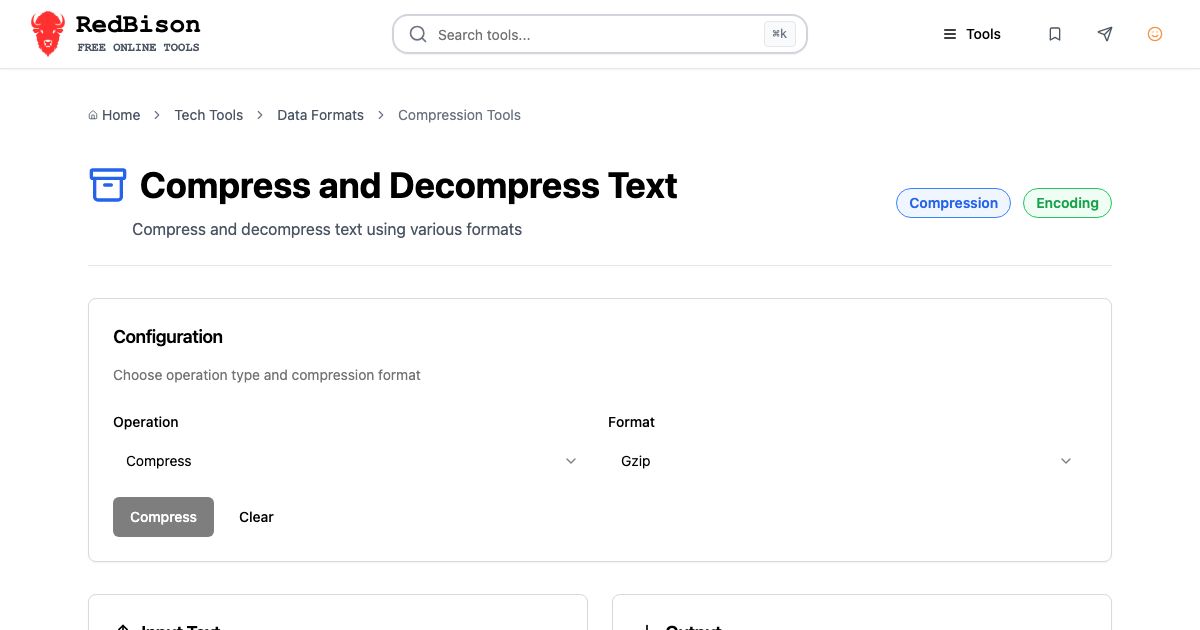Click the Clear button
The height and width of the screenshot is (630, 1200).
(256, 517)
